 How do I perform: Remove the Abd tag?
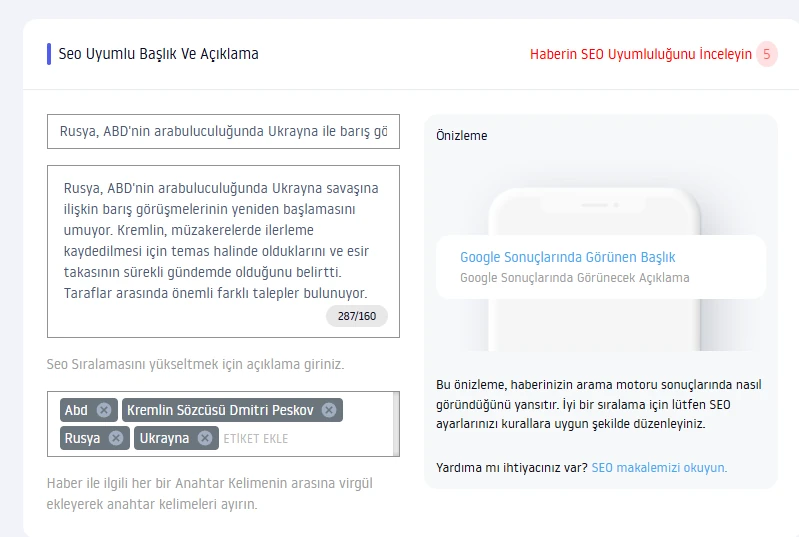click(104, 410)
